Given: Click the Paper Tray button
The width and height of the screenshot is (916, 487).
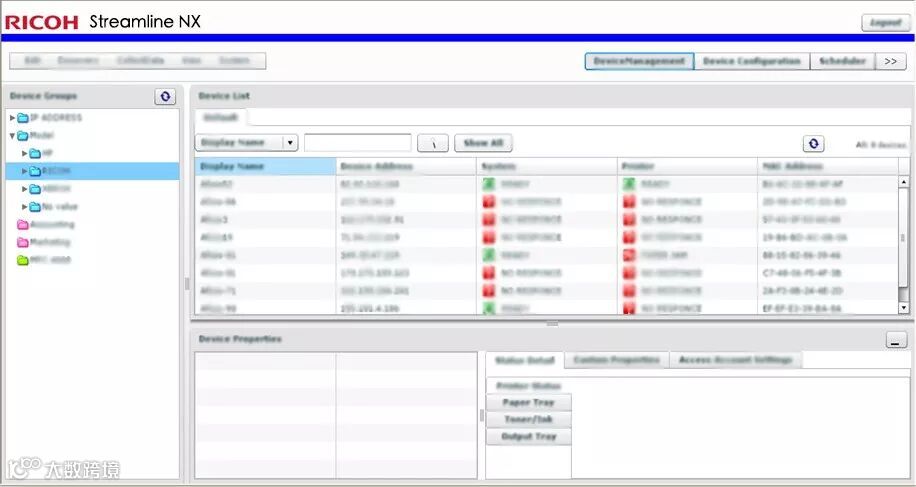Looking at the screenshot, I should pyautogui.click(x=529, y=402).
